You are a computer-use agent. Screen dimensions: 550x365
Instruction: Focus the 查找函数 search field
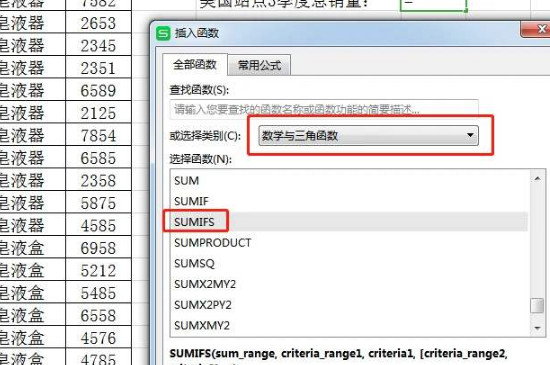point(324,109)
